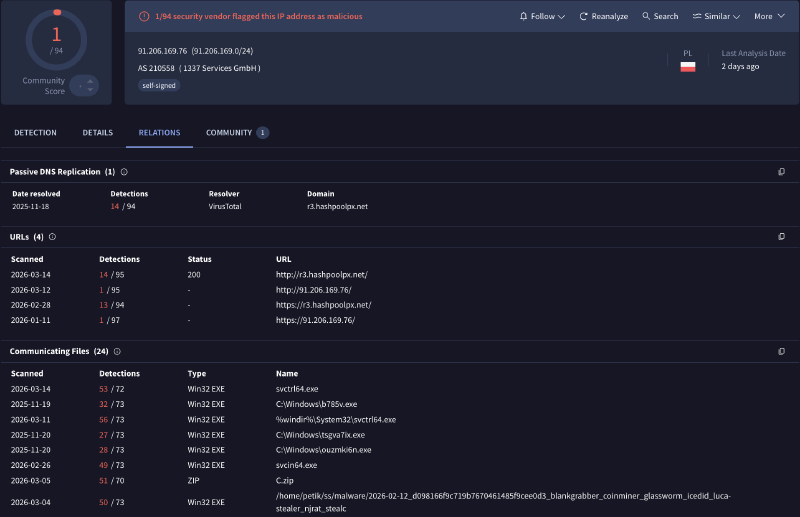Open the svctrl64.exe file entry
This screenshot has width=800, height=517.
pos(297,388)
